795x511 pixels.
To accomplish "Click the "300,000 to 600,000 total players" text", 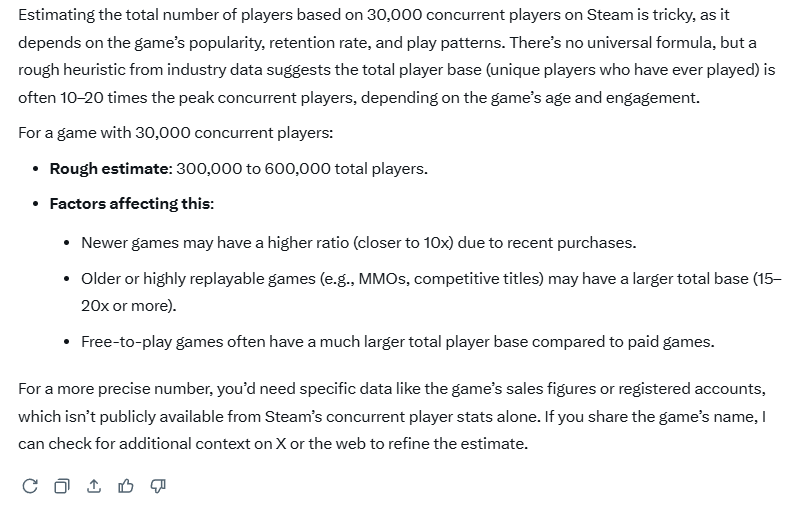I will click(x=301, y=168).
